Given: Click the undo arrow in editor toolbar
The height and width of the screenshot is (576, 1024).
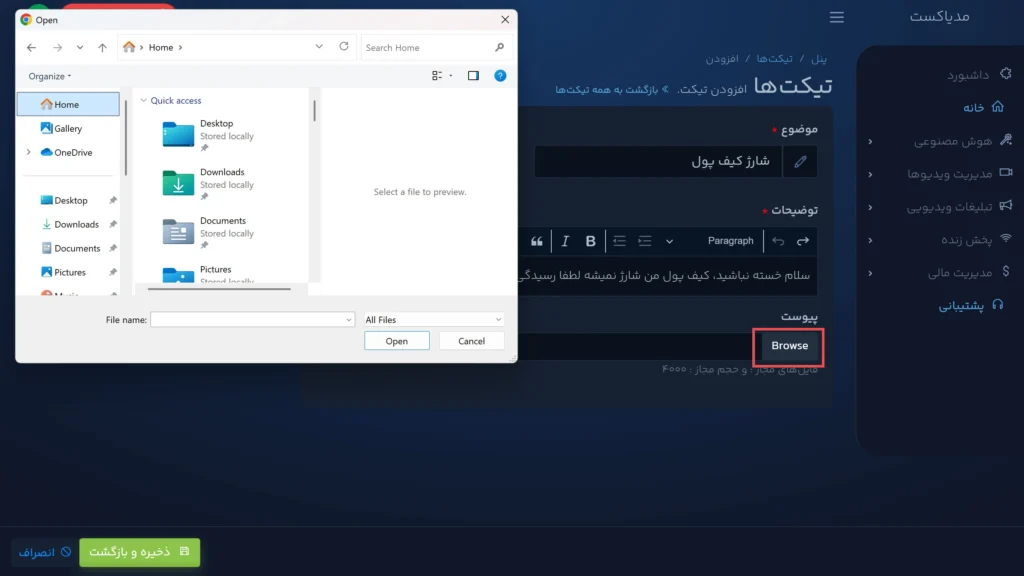Looking at the screenshot, I should point(778,241).
